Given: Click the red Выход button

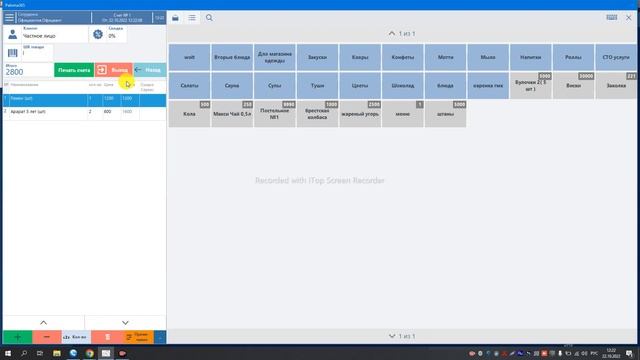Looking at the screenshot, I should click(113, 70).
